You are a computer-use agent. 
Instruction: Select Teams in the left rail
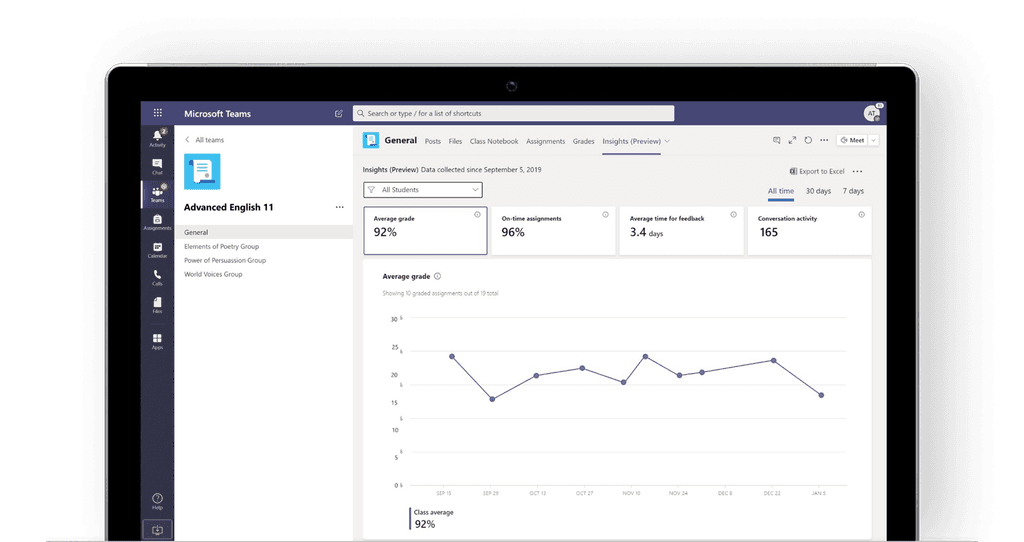tap(157, 194)
